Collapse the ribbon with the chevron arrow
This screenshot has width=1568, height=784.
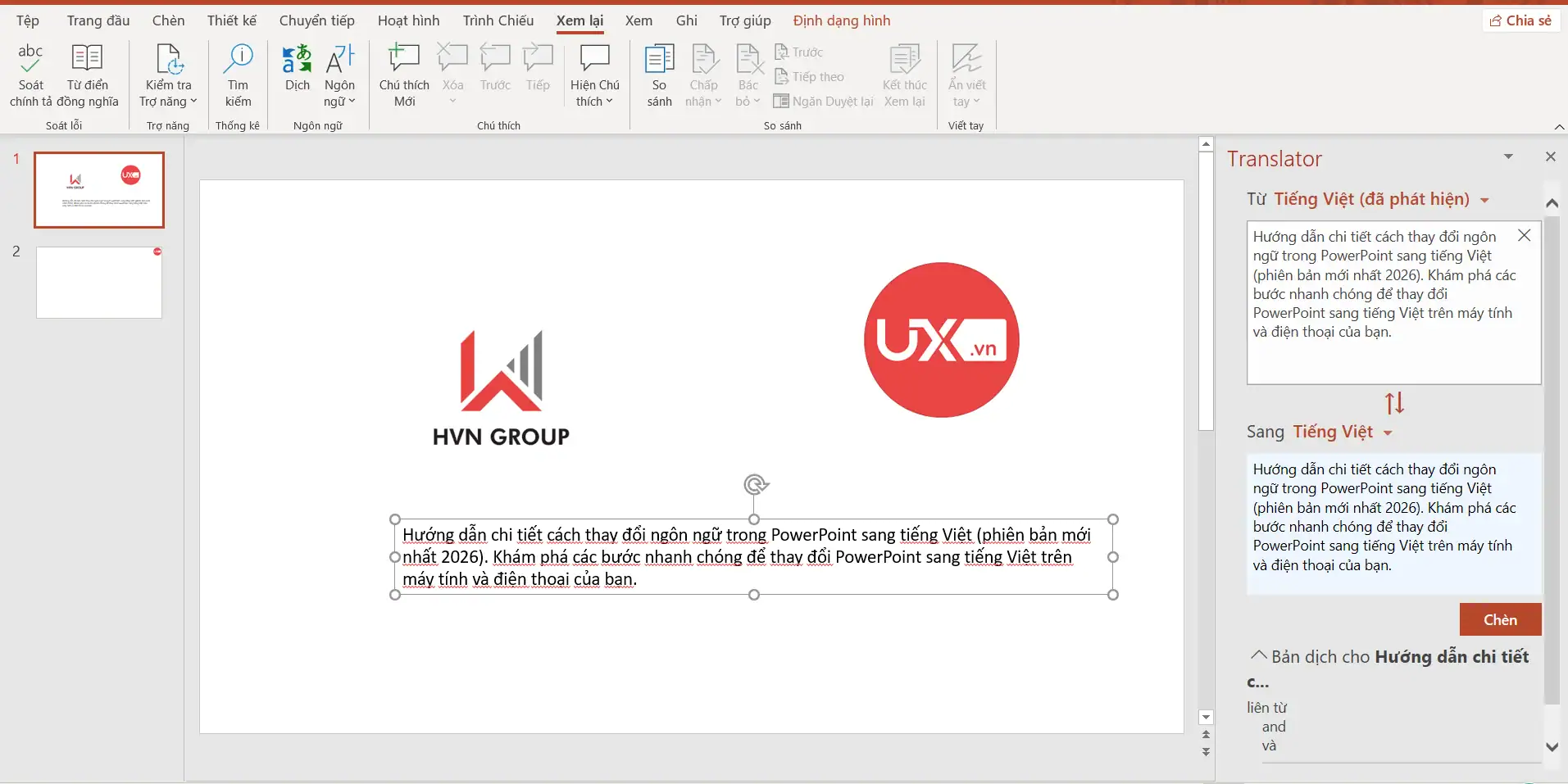pos(1559,127)
